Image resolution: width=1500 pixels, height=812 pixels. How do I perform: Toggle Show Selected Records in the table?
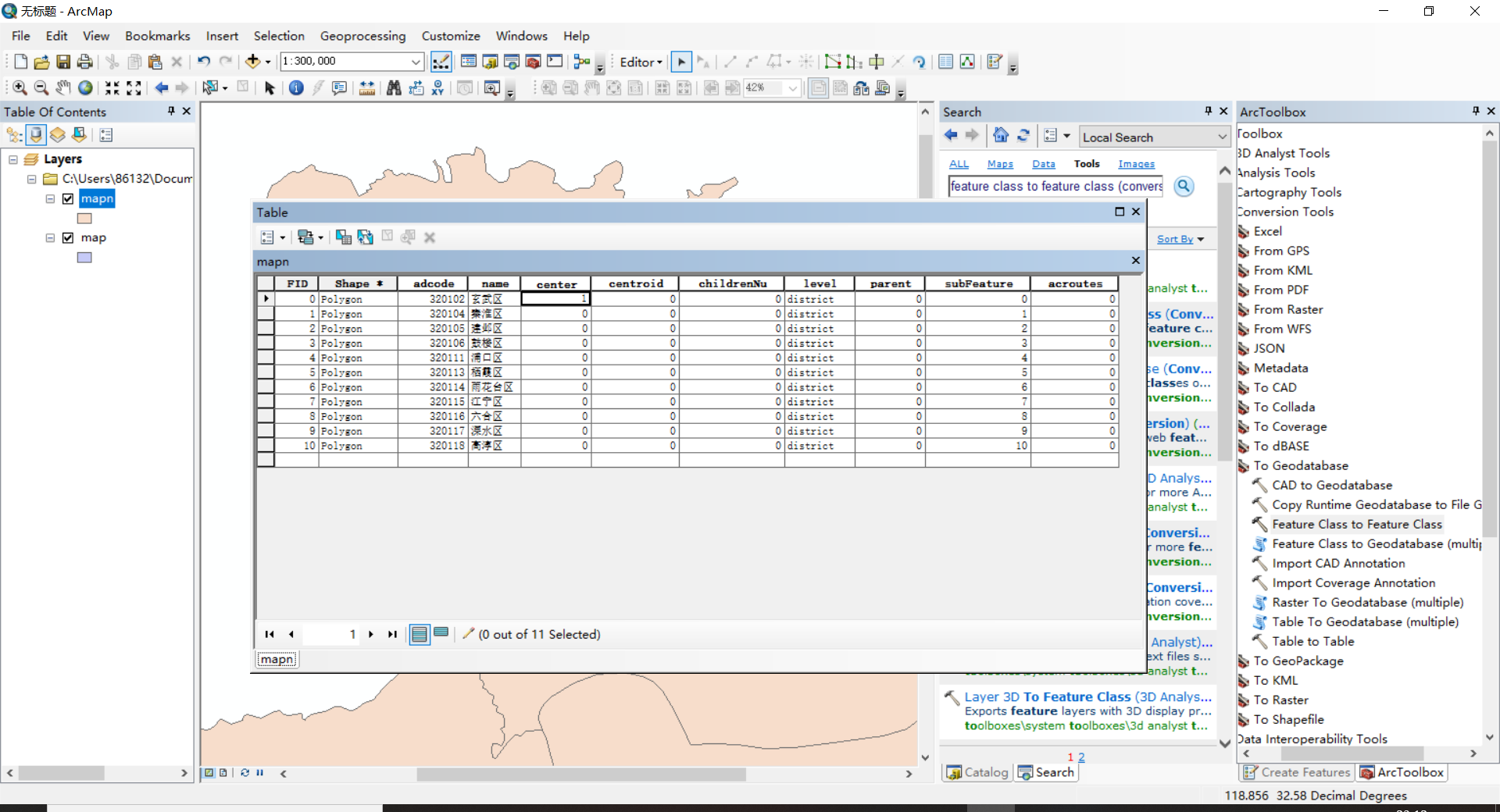tap(441, 634)
